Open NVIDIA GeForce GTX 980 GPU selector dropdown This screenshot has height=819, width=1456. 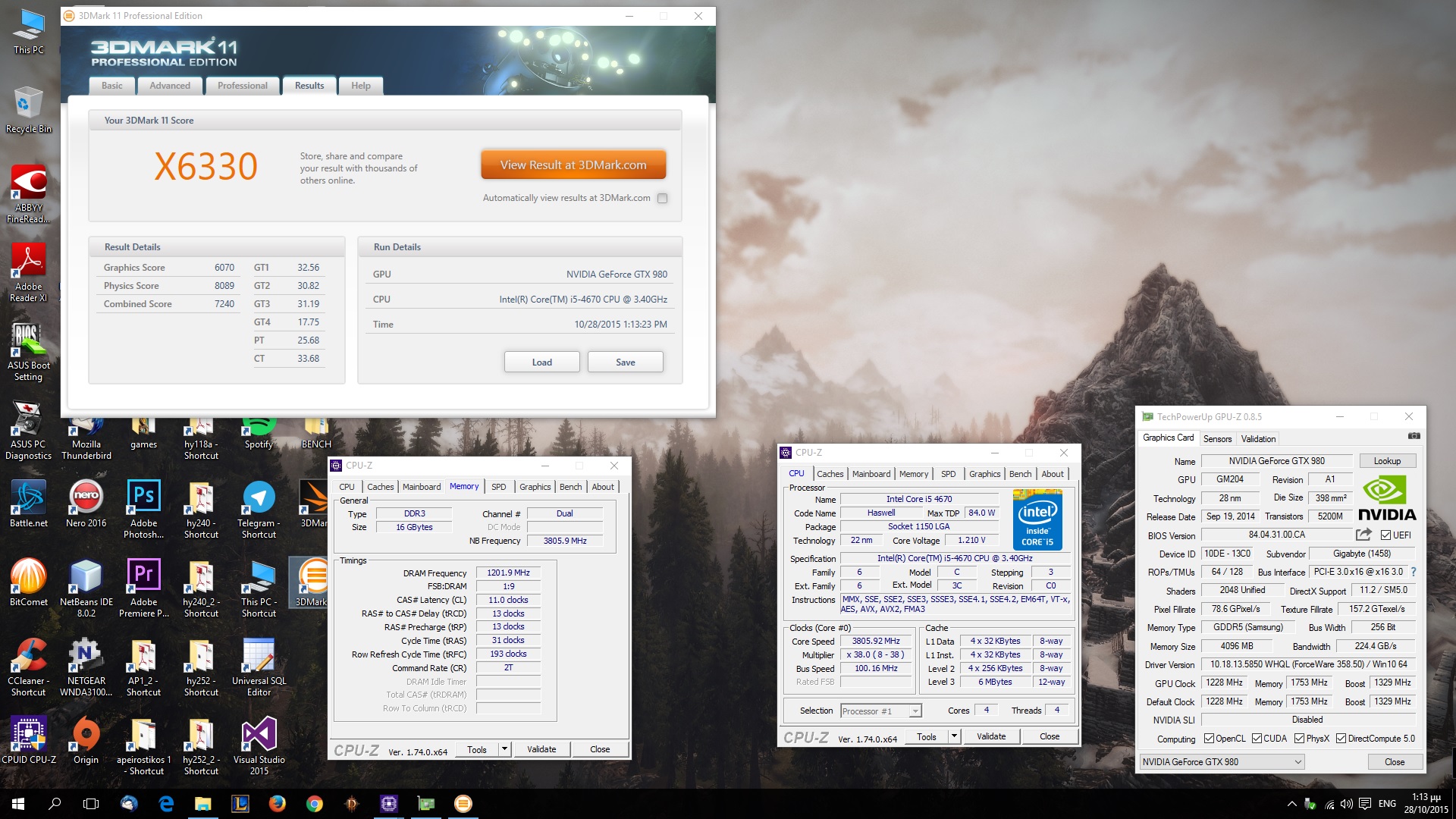click(x=1222, y=761)
